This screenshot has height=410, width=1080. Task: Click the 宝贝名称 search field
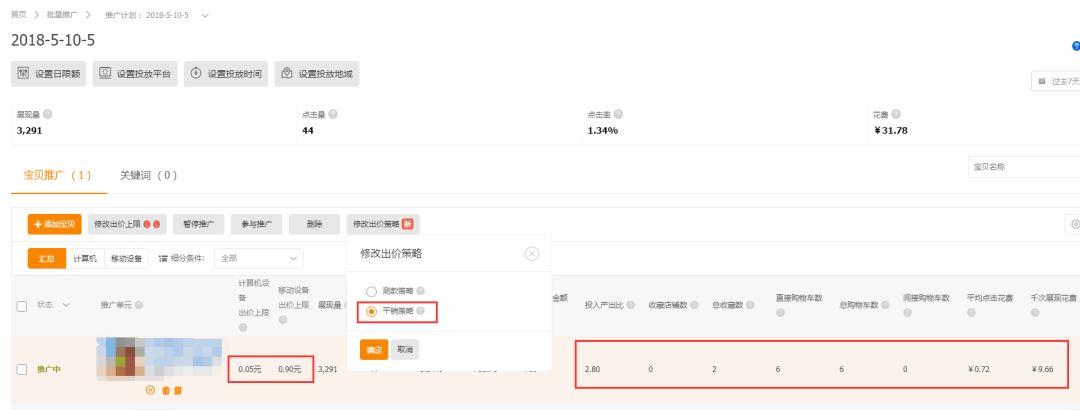click(1024, 167)
